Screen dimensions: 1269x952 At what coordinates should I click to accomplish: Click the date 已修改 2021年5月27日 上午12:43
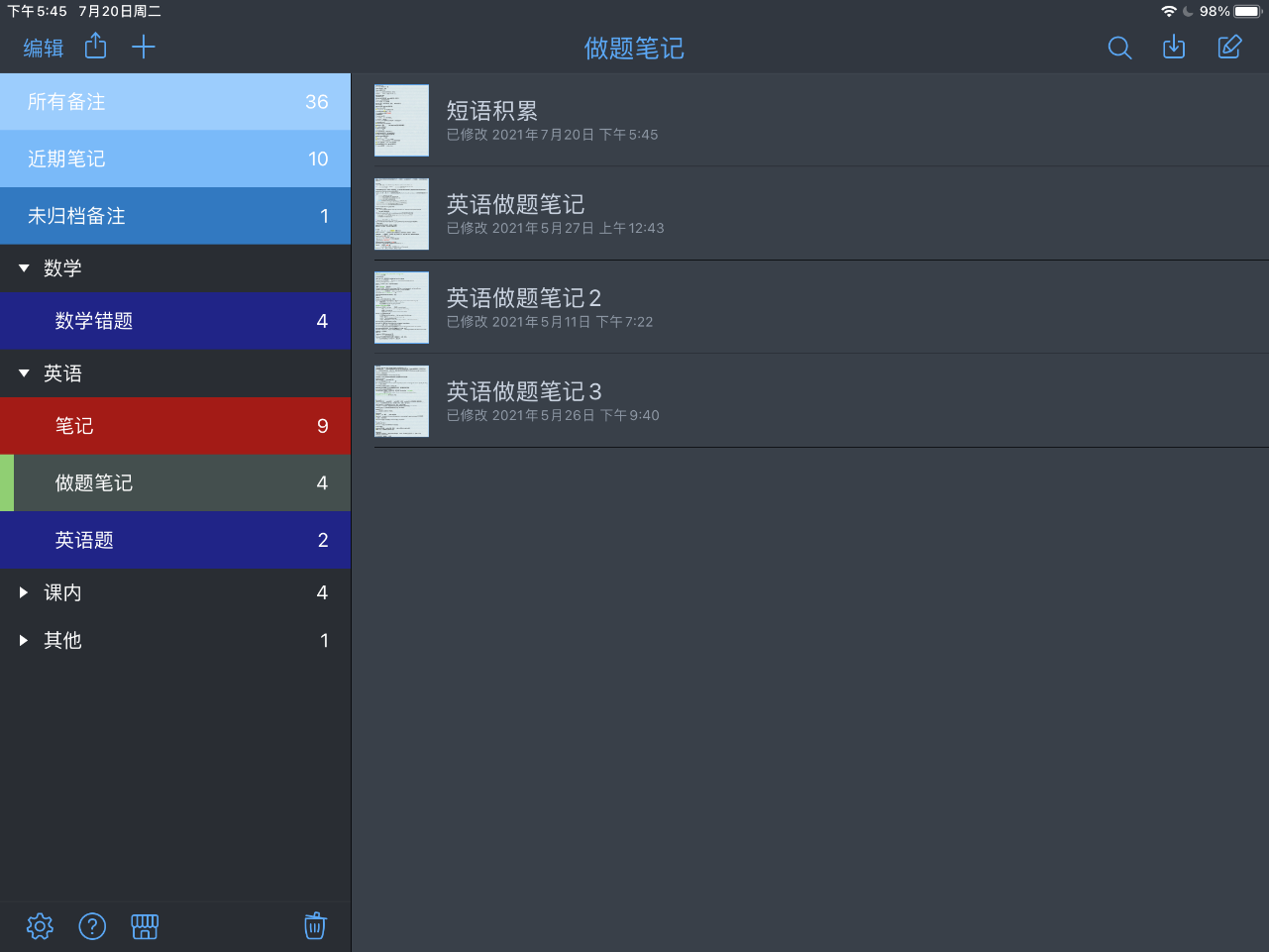click(555, 228)
